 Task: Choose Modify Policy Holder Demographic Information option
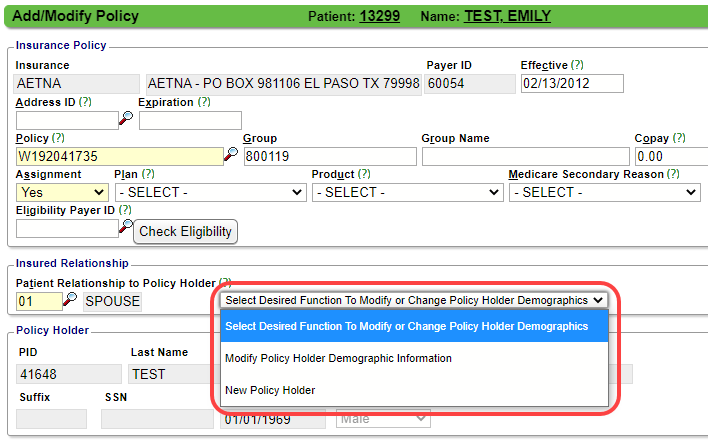pos(338,358)
